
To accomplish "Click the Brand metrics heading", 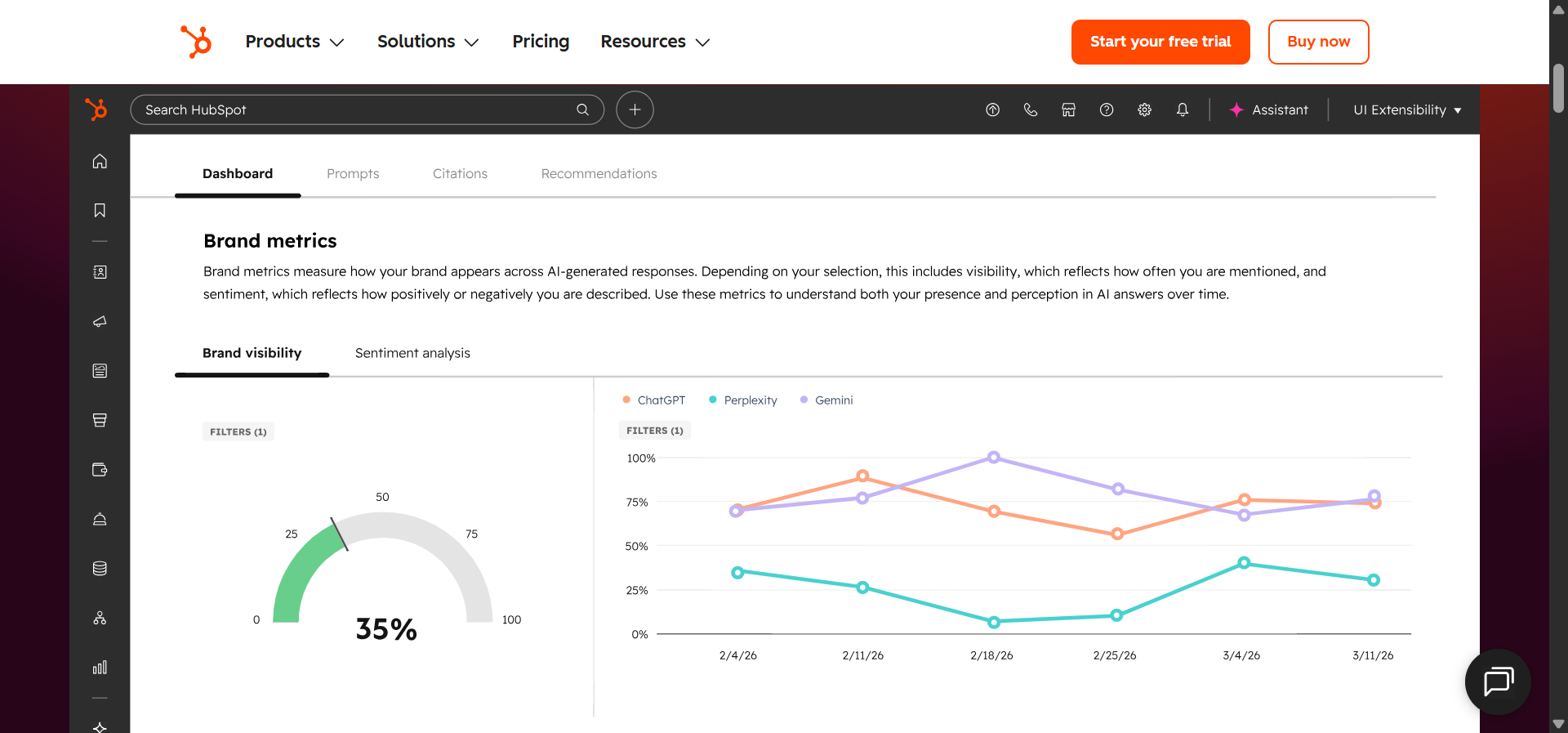I will click(x=270, y=241).
